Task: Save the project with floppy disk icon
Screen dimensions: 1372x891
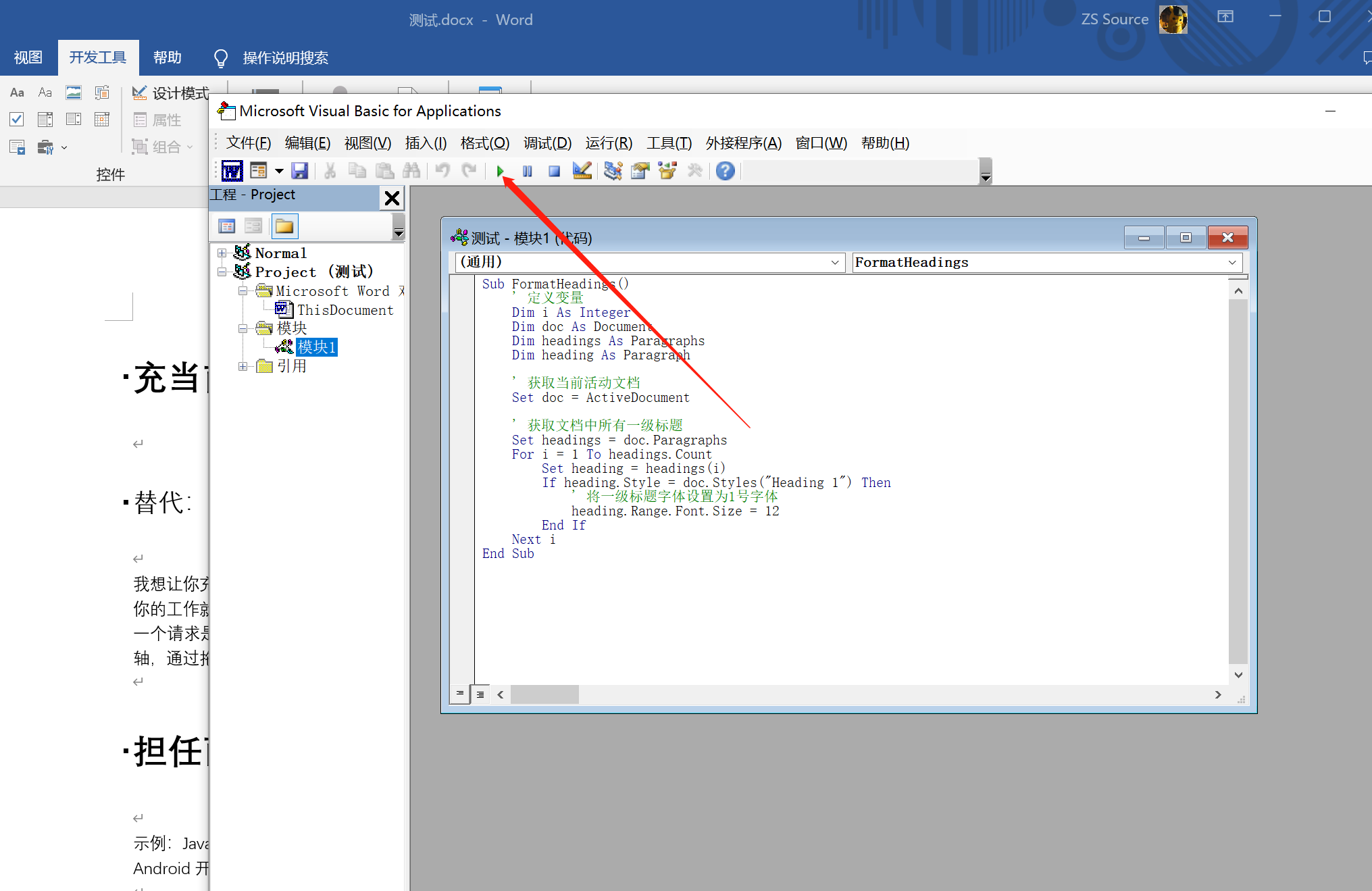Action: tap(299, 171)
